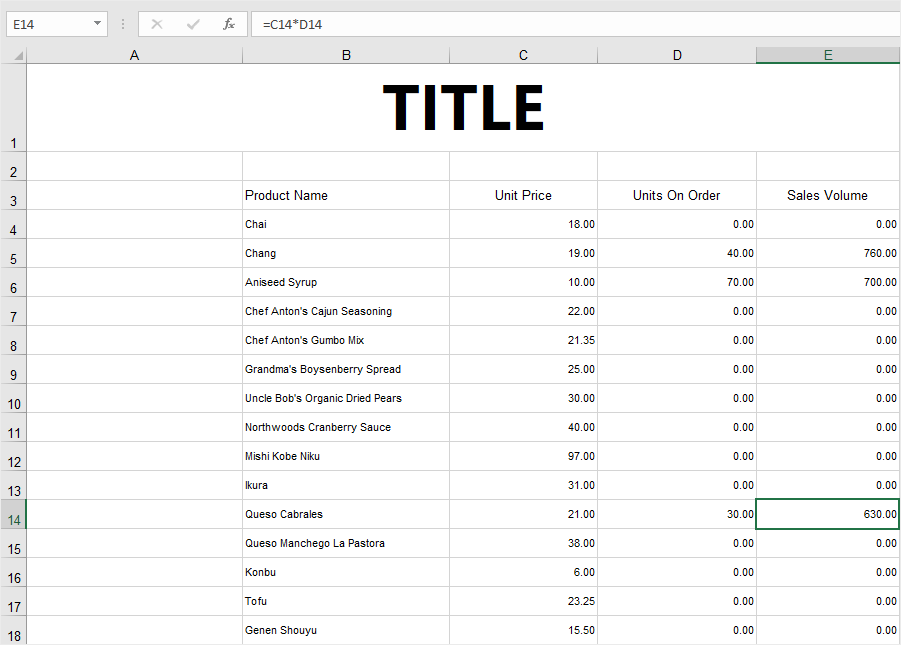Viewport: 901px width, 645px height.
Task: Click the Enter checkmark formula bar icon
Action: (193, 24)
